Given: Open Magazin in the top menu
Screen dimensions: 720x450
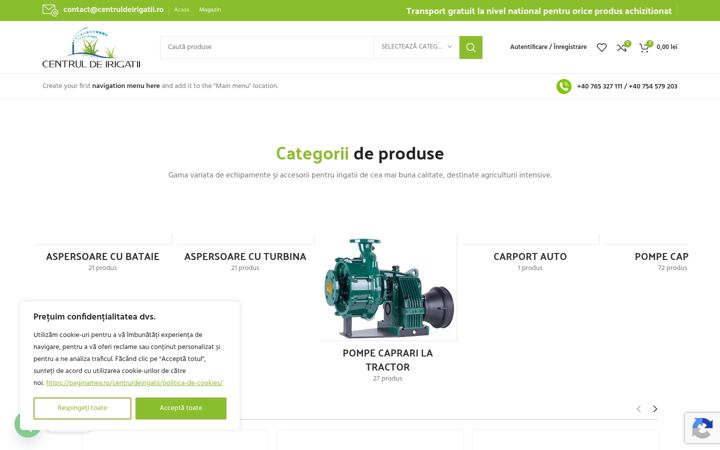Looking at the screenshot, I should pyautogui.click(x=210, y=10).
